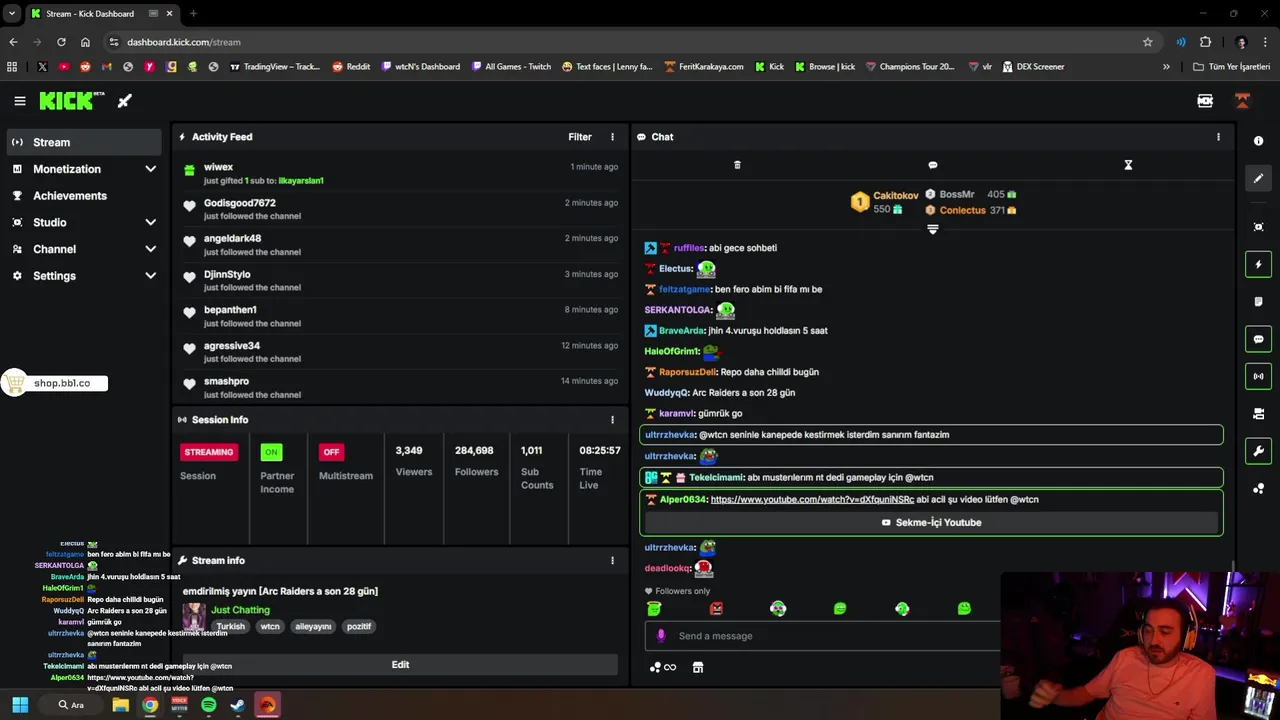
Task: Open the YouTube link in Alper0634's message
Action: coord(812,499)
